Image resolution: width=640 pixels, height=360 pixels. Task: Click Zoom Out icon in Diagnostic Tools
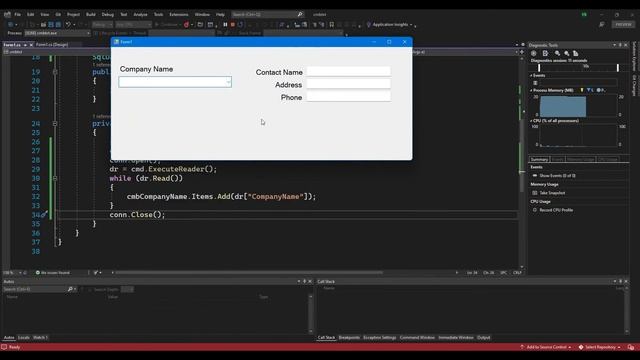coord(567,53)
